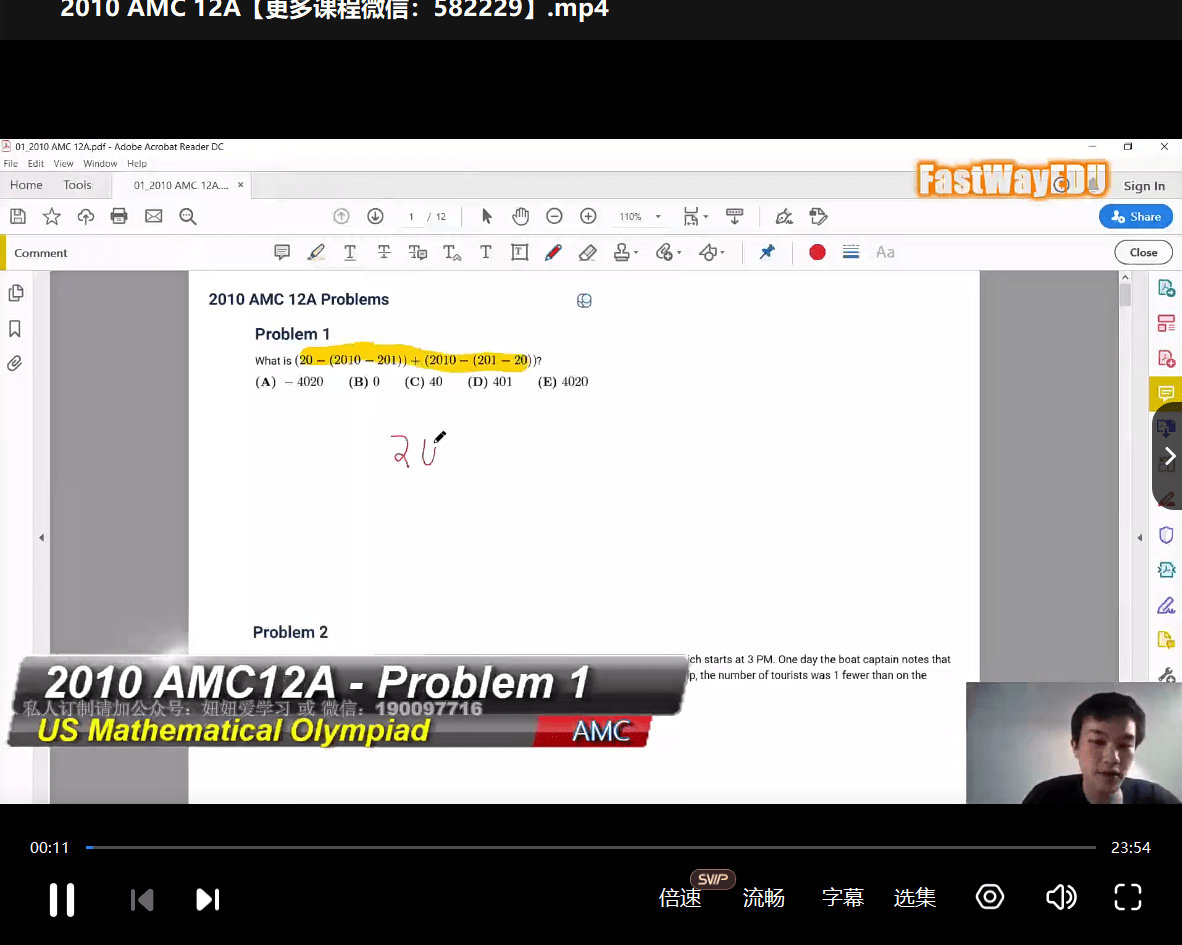The height and width of the screenshot is (945, 1182).
Task: Click the upload to cloud icon
Action: coord(86,217)
